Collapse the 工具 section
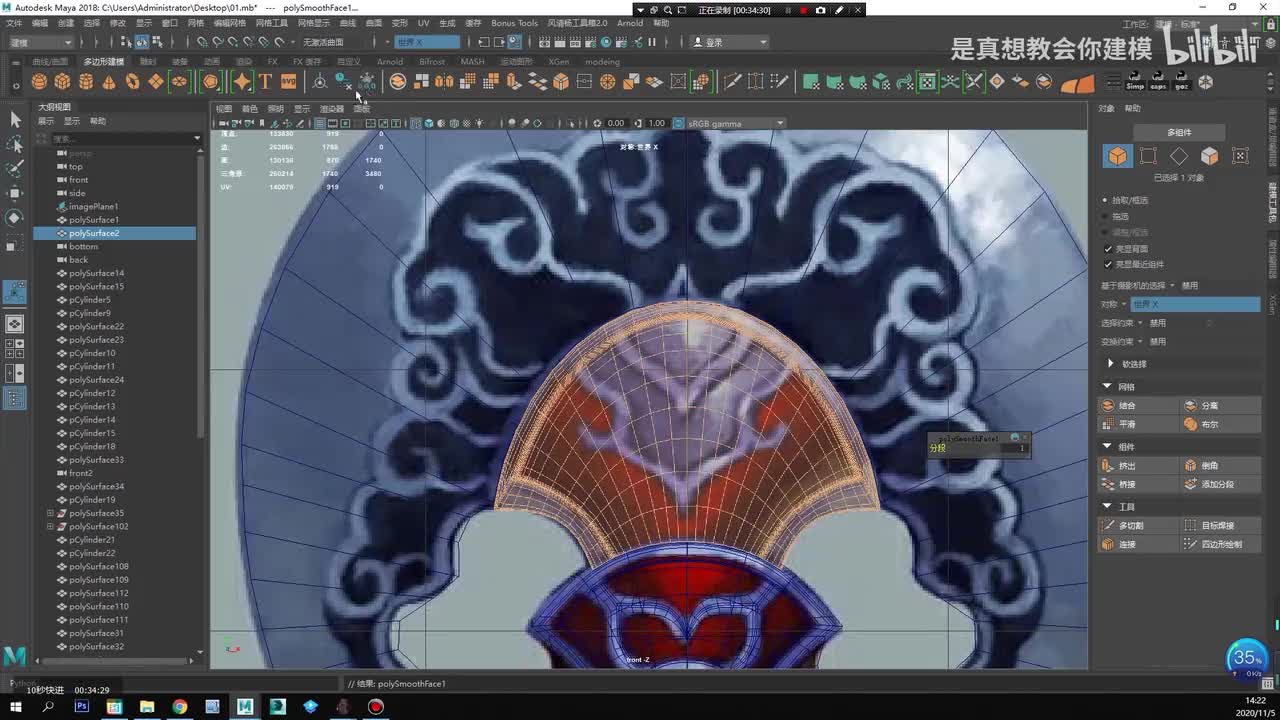 (x=1107, y=507)
